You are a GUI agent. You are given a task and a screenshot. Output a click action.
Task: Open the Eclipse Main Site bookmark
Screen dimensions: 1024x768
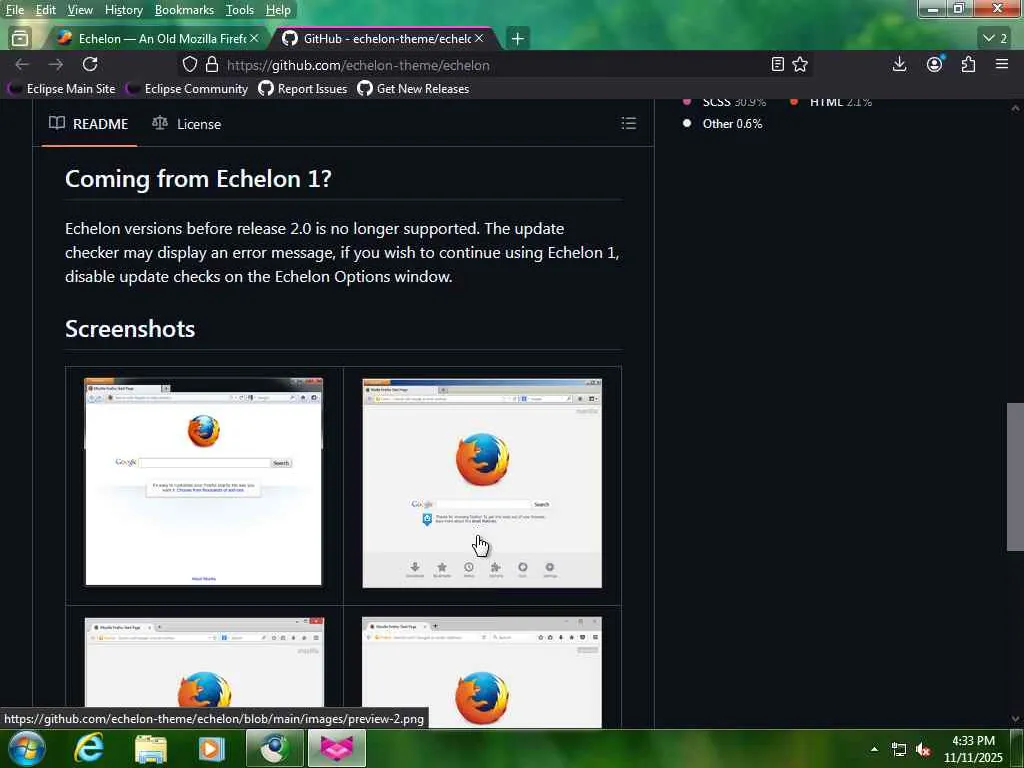[61, 89]
